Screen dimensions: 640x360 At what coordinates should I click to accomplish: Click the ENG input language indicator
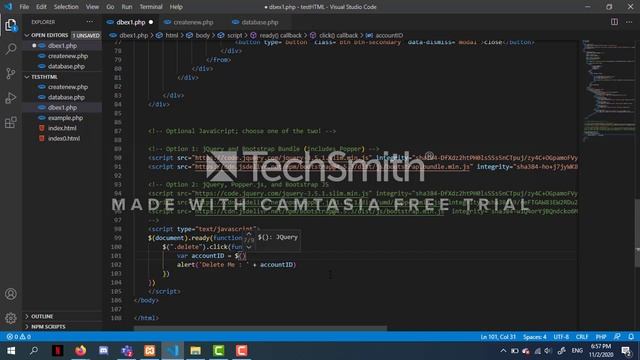click(x=577, y=351)
